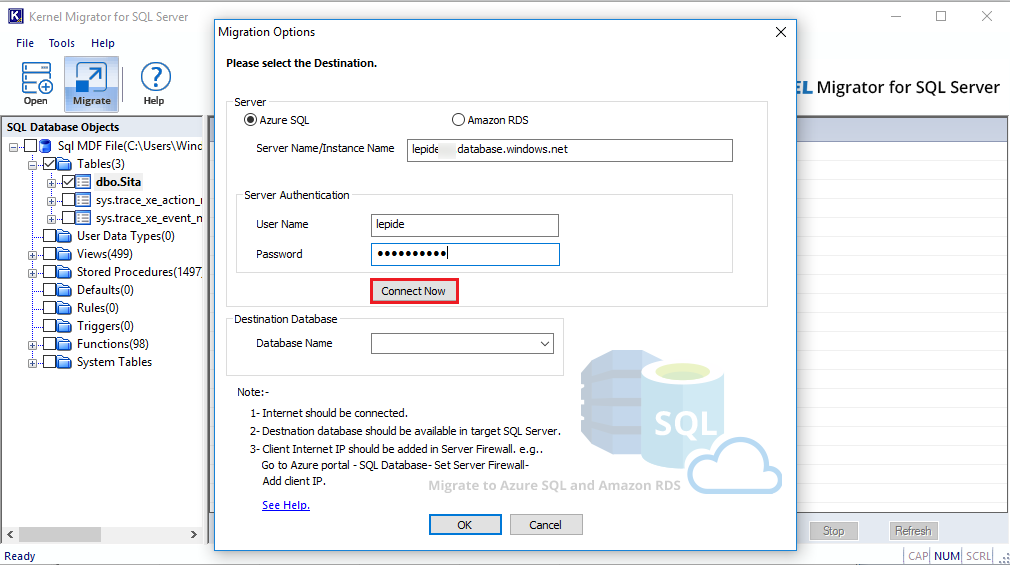Click the Stored Procedures folder icon
The height and width of the screenshot is (565, 1010).
point(64,273)
